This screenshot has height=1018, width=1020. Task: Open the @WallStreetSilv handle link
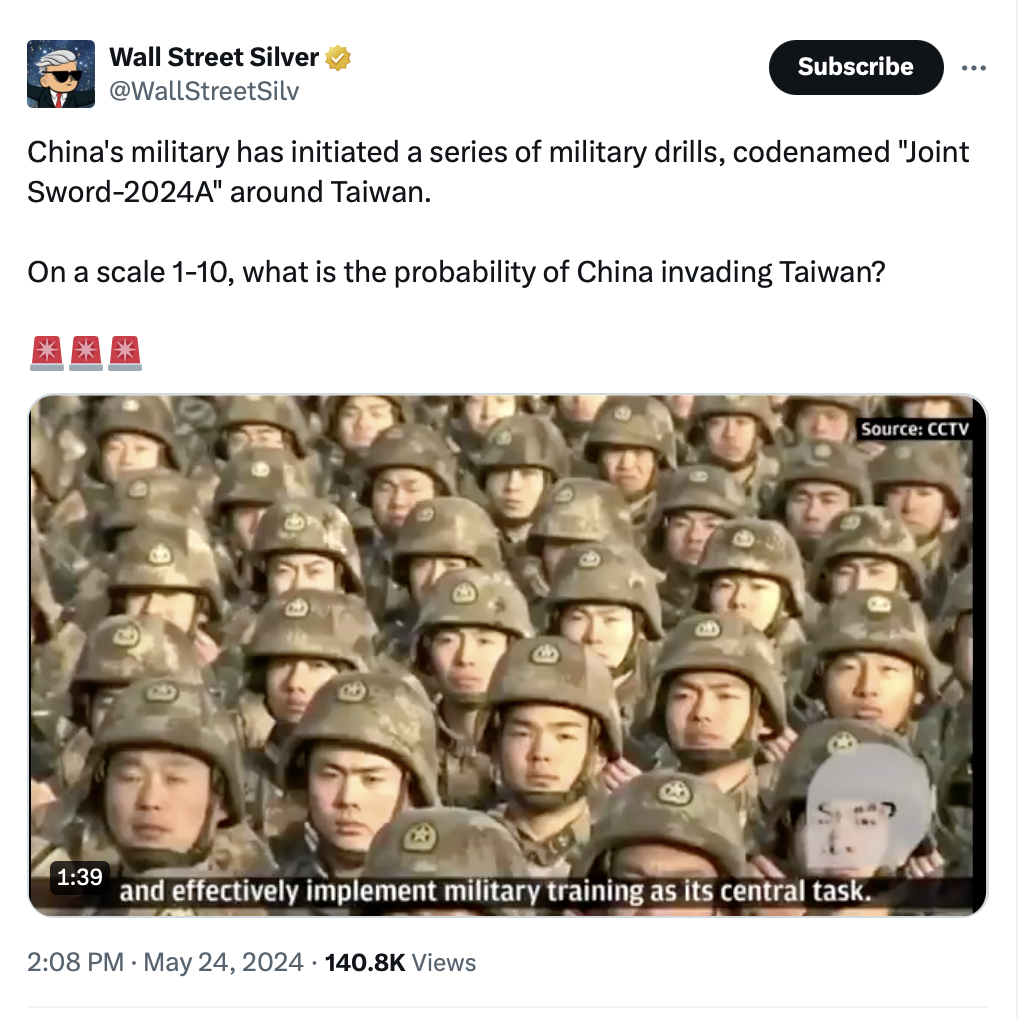pyautogui.click(x=204, y=92)
